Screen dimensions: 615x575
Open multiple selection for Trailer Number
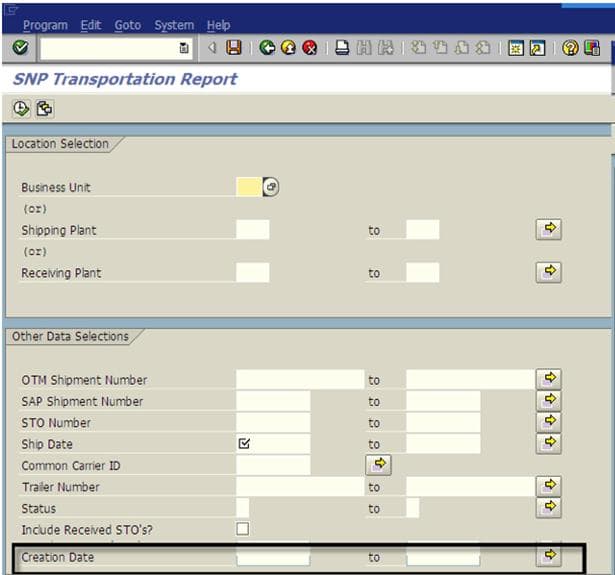pyautogui.click(x=549, y=486)
